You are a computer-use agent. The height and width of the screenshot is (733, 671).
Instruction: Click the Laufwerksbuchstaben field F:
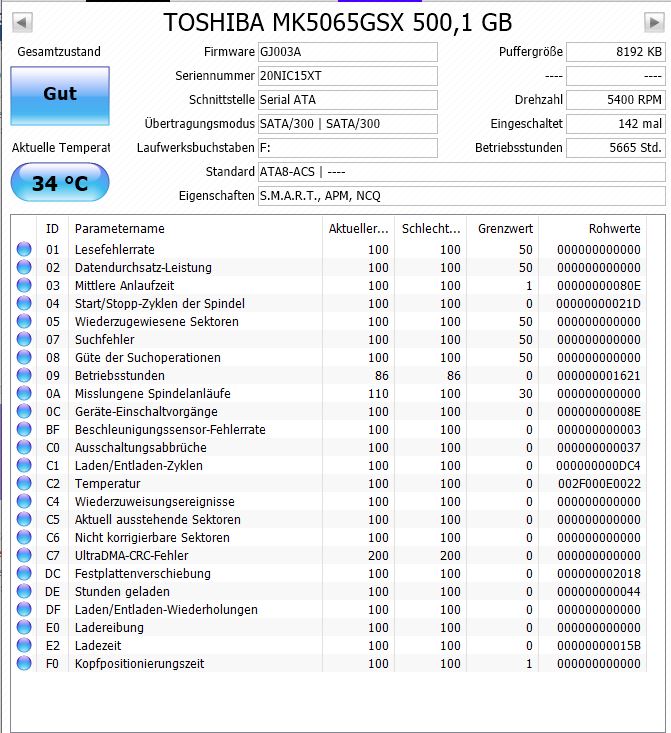click(347, 148)
